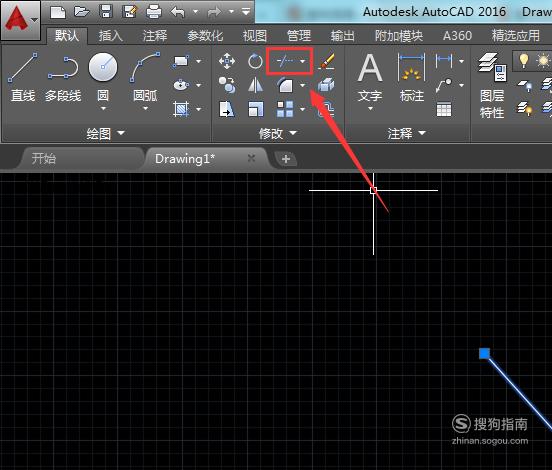Open Customize Quick Access Toolbar dropdown
The width and height of the screenshot is (552, 470).
(x=246, y=12)
